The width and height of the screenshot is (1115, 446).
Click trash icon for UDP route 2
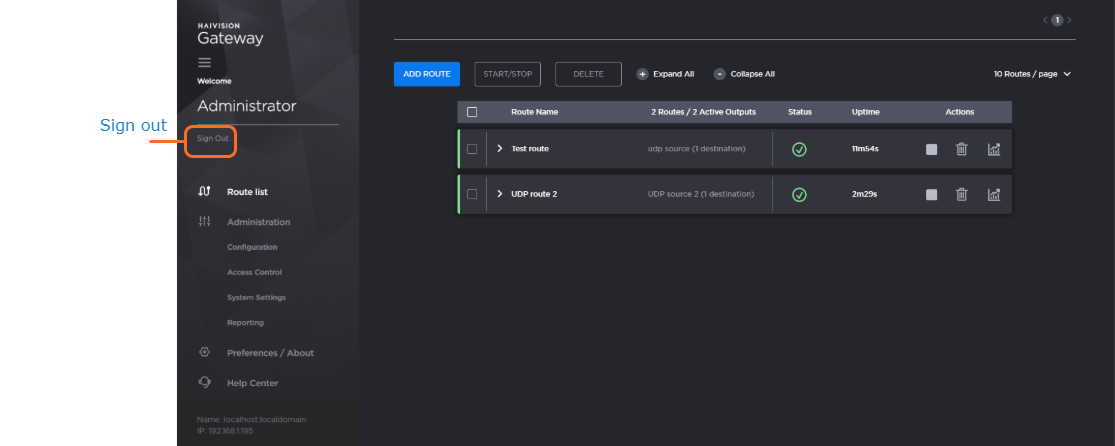click(x=961, y=195)
